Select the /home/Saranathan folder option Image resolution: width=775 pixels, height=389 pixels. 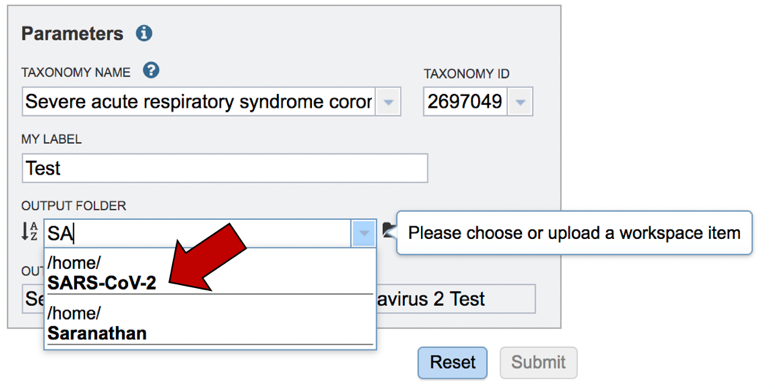click(x=210, y=323)
